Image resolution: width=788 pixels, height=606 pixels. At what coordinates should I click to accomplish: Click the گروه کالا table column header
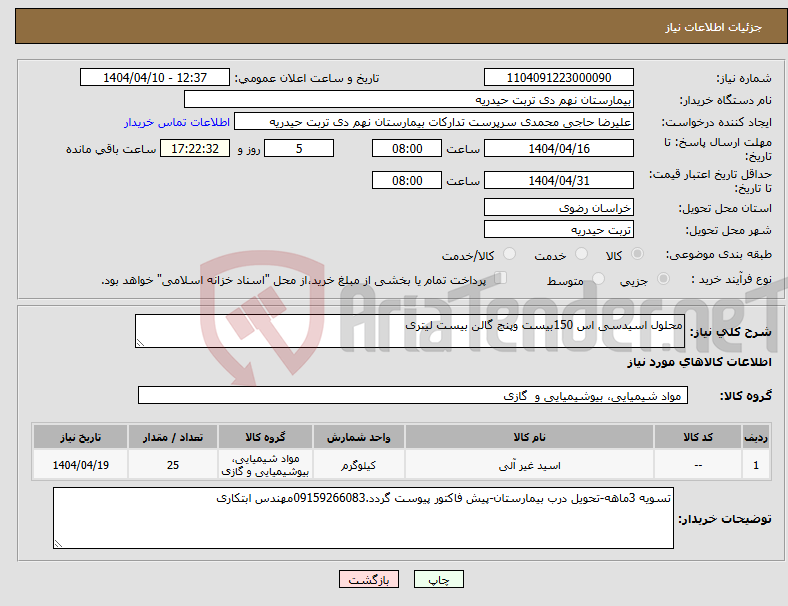point(265,437)
